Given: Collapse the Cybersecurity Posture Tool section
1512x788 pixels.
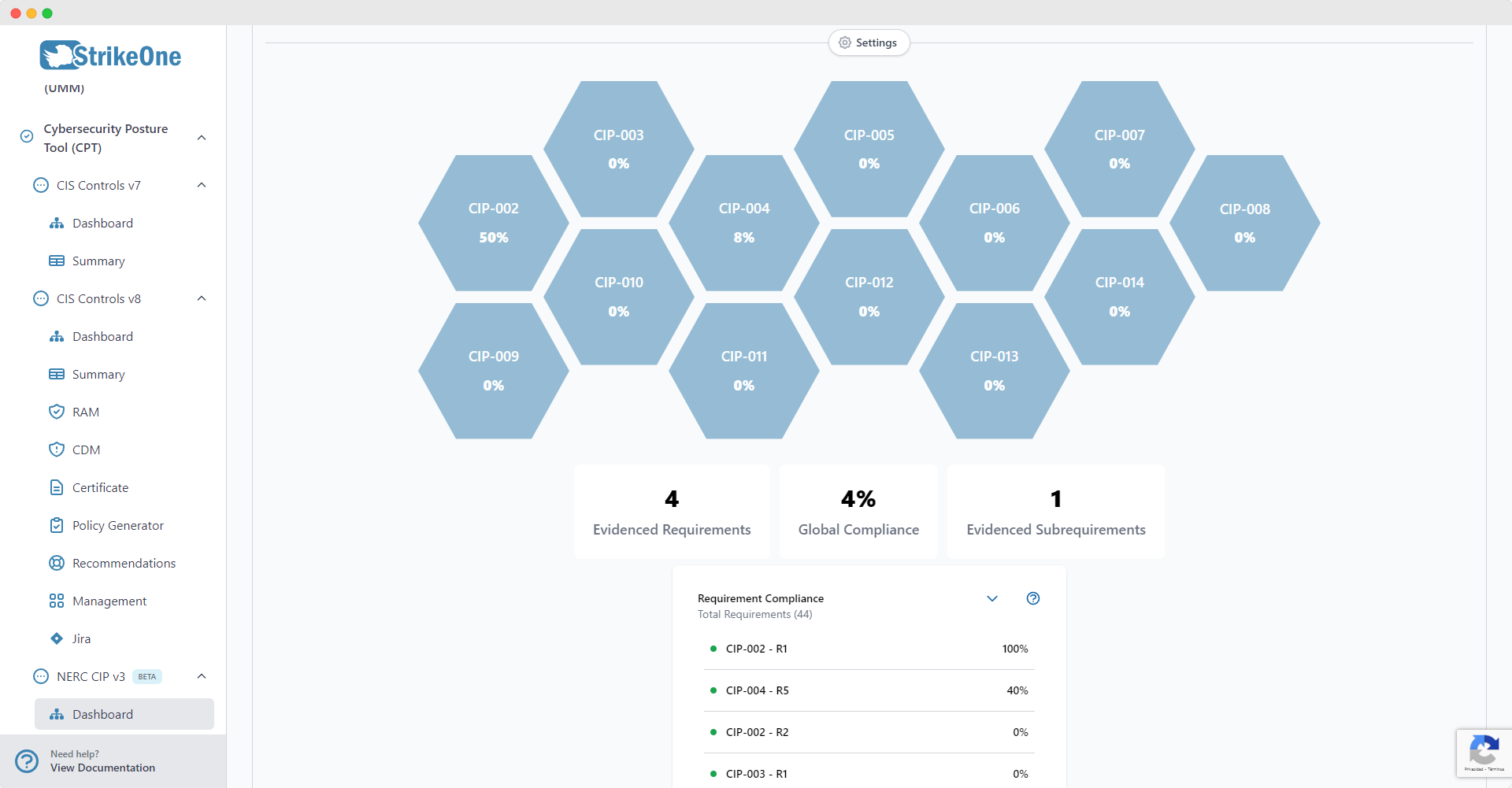Looking at the screenshot, I should click(x=202, y=138).
